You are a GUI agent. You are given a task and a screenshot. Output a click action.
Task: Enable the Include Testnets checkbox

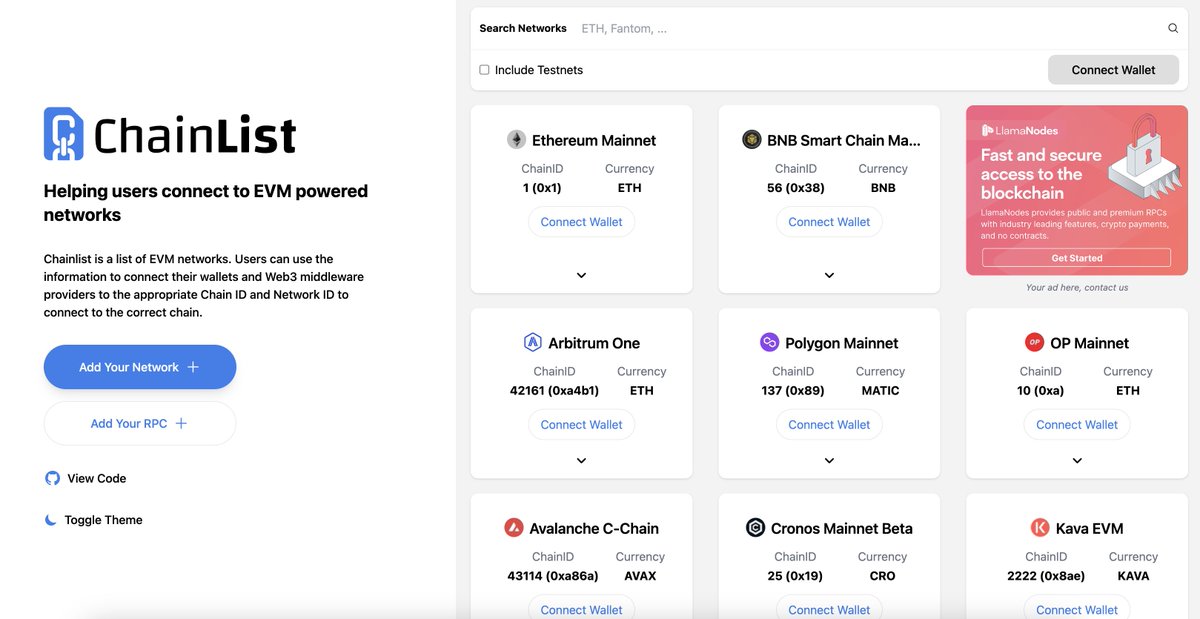pos(484,69)
